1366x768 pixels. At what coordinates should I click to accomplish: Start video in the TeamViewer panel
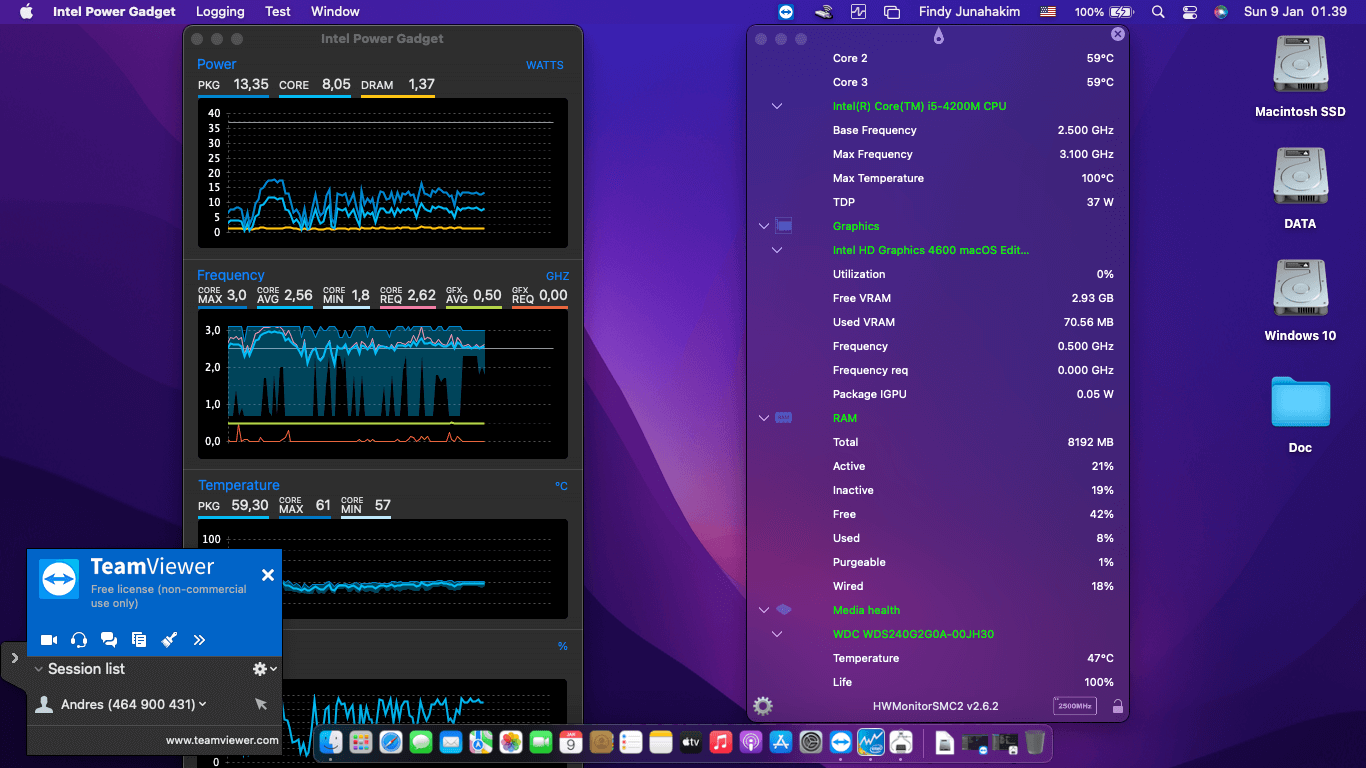click(x=48, y=640)
